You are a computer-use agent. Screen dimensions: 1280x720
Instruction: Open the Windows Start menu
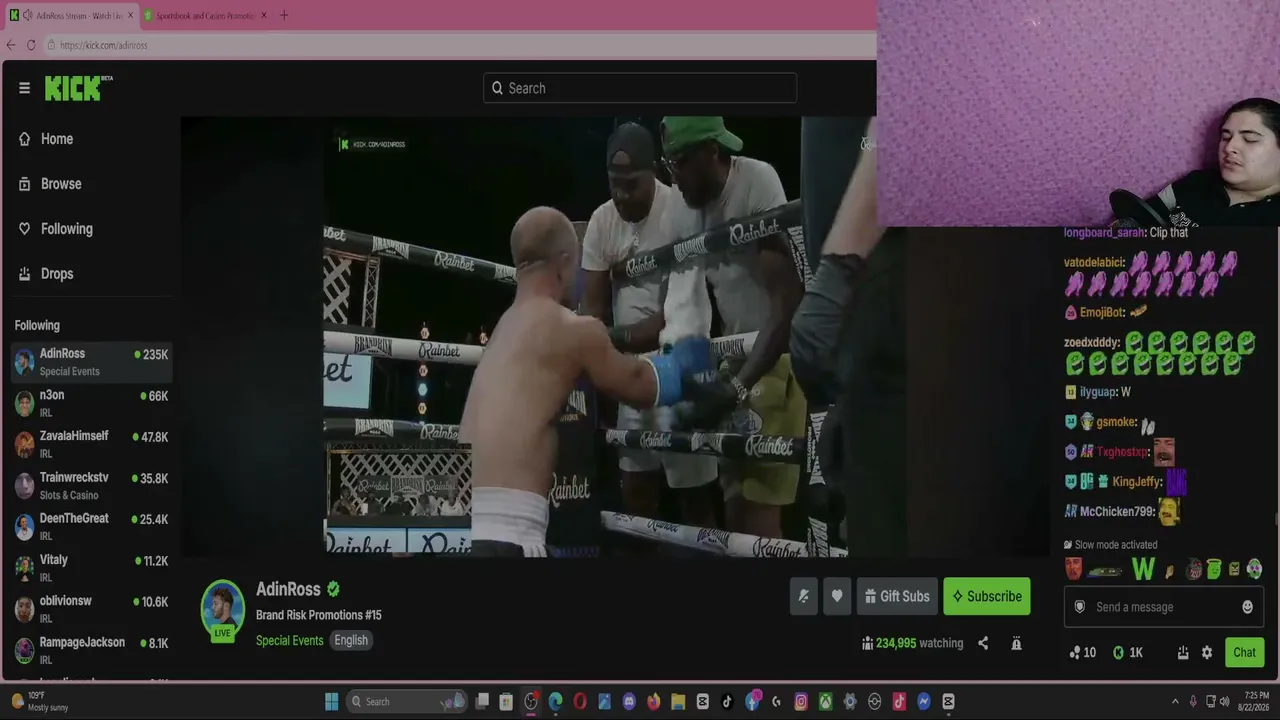pyautogui.click(x=332, y=701)
